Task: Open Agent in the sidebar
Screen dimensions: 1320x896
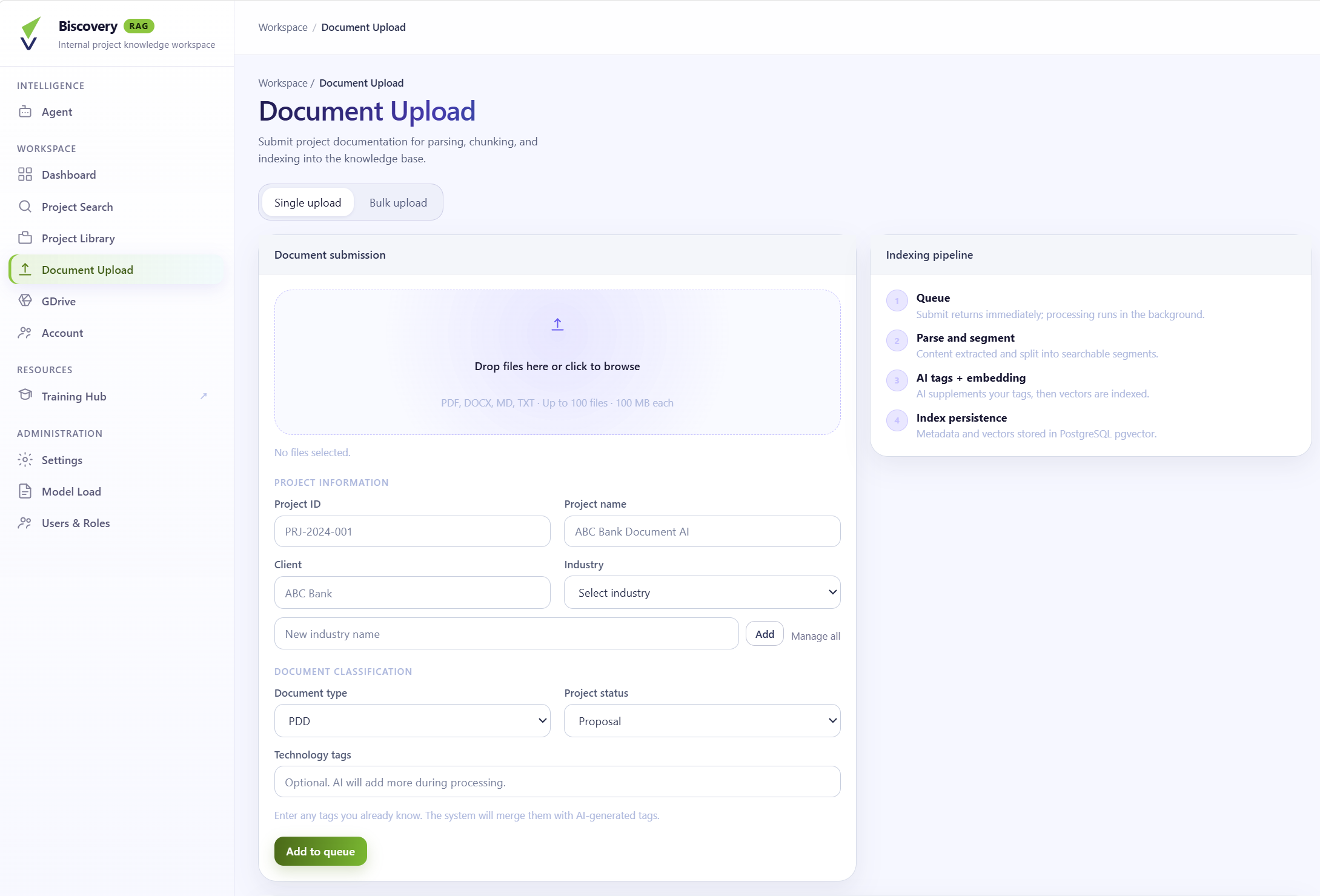Action: pyautogui.click(x=116, y=111)
